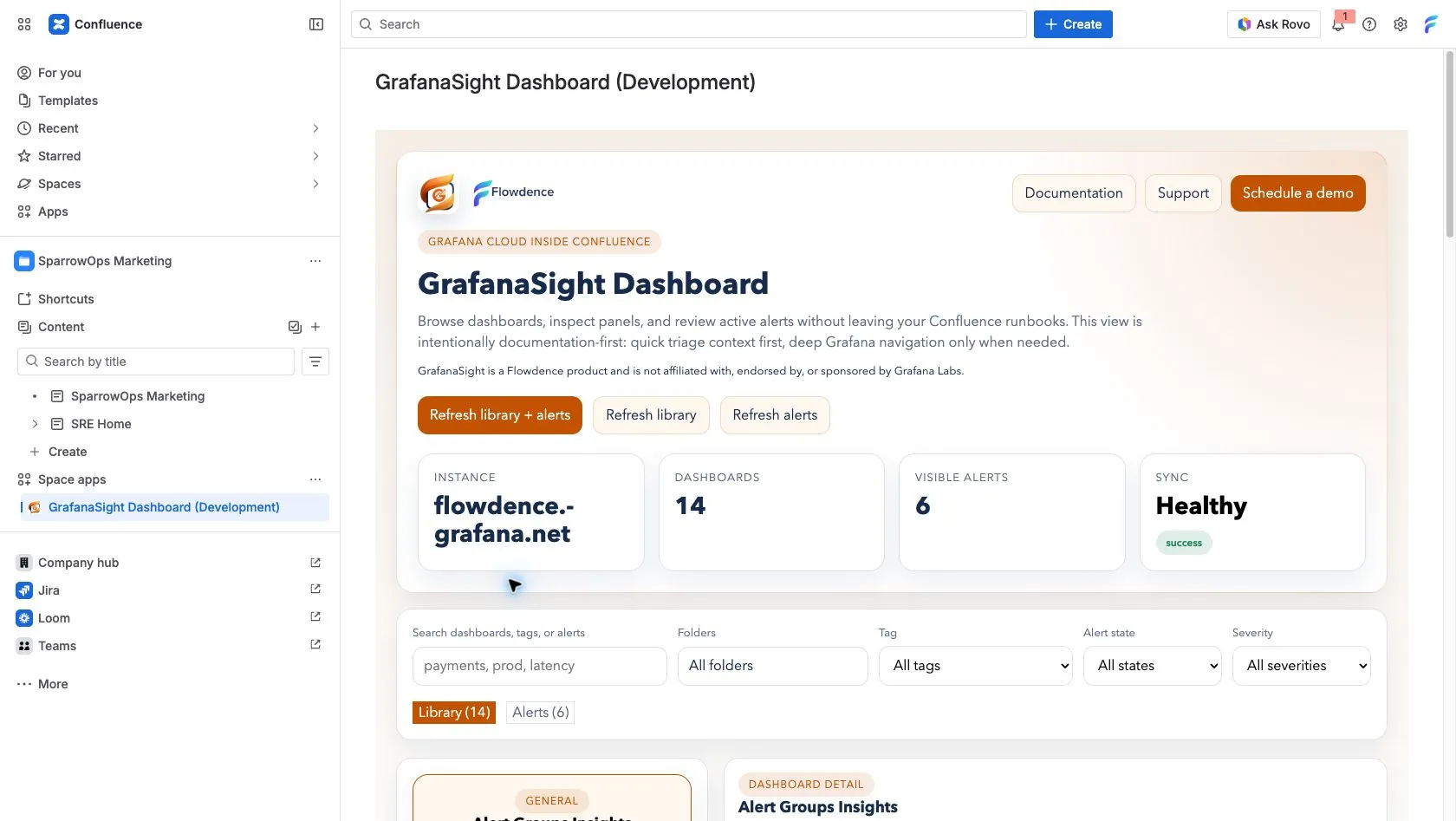Viewport: 1456px width, 821px height.
Task: Open Space apps more actions menu
Action: (x=315, y=479)
